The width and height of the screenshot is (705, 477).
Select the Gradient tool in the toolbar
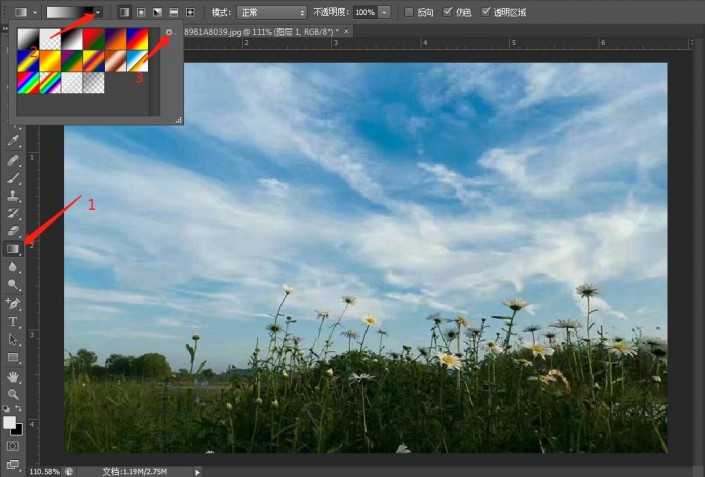click(13, 249)
